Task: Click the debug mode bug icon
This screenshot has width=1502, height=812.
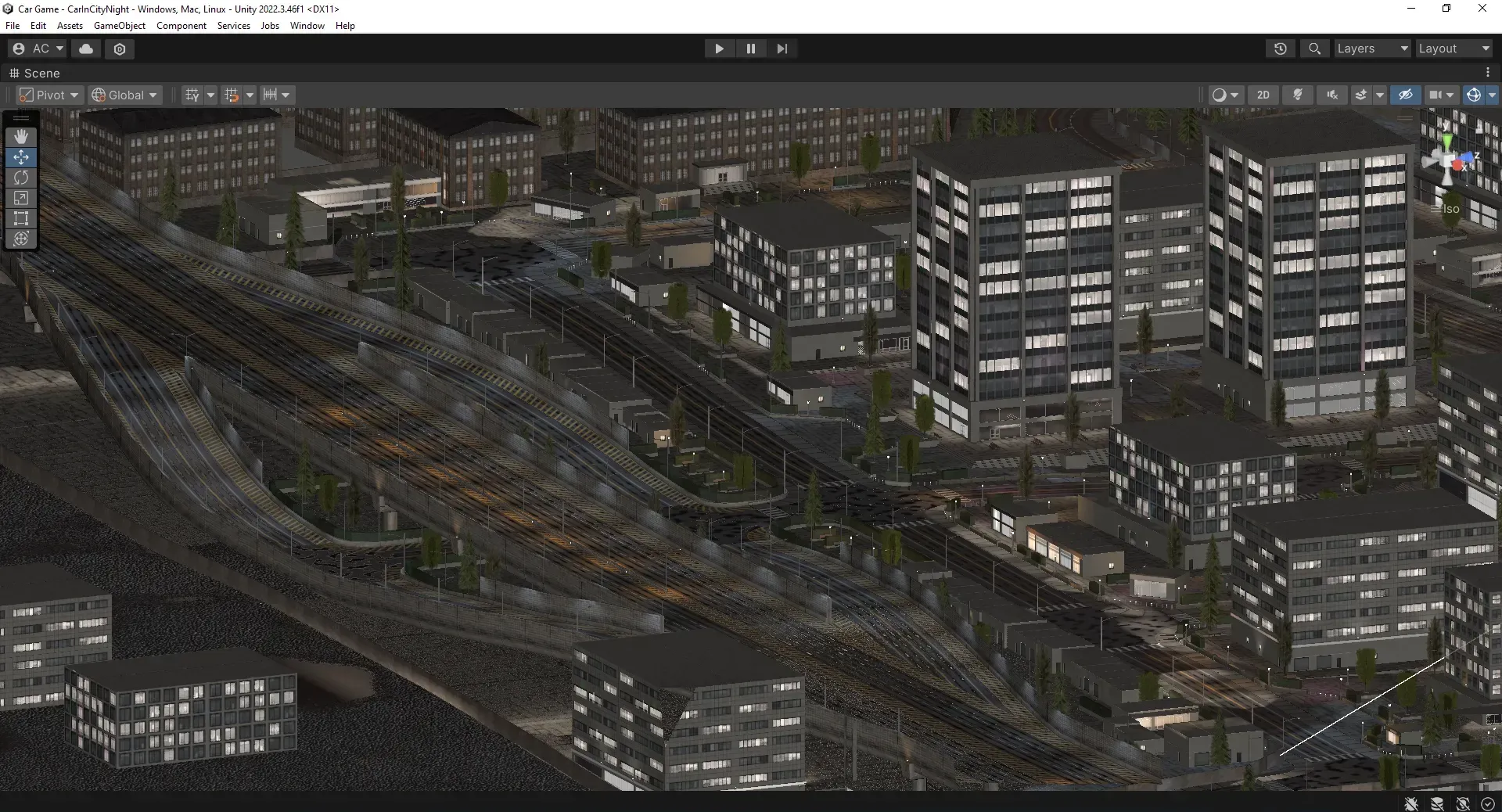Action: coord(1411,803)
